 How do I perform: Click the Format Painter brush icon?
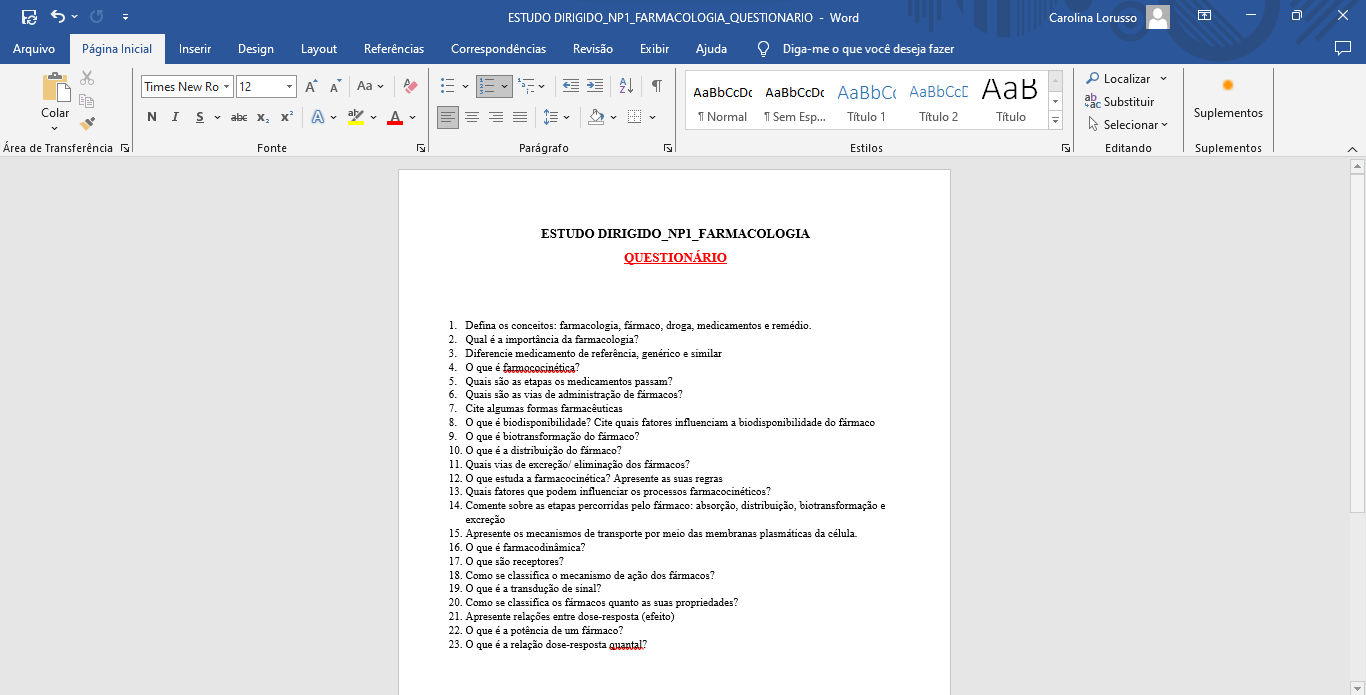[x=87, y=124]
